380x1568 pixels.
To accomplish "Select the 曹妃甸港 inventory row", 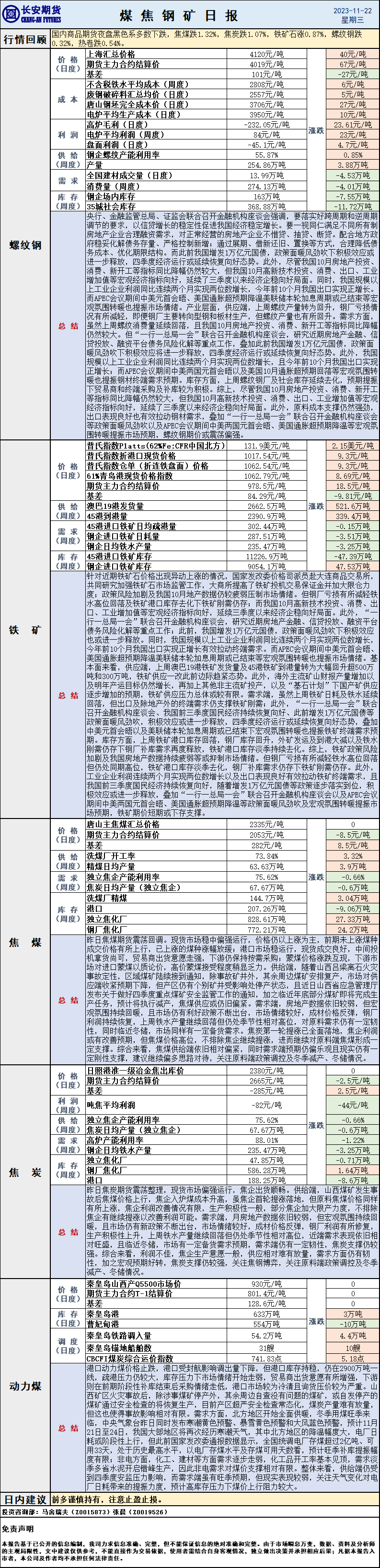I will click(x=103, y=1324).
